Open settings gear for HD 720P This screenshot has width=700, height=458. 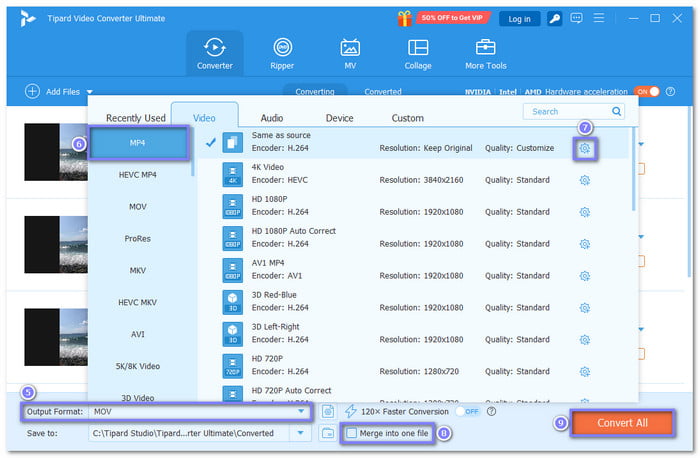pos(585,372)
